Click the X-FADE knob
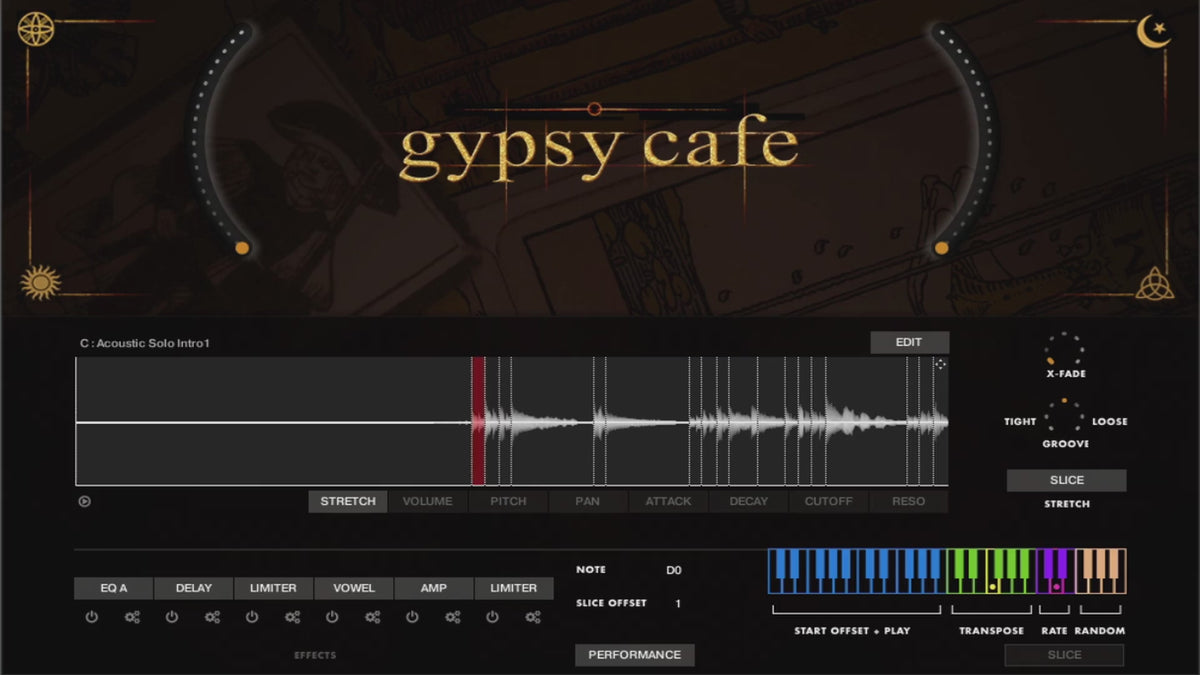 (x=1065, y=349)
